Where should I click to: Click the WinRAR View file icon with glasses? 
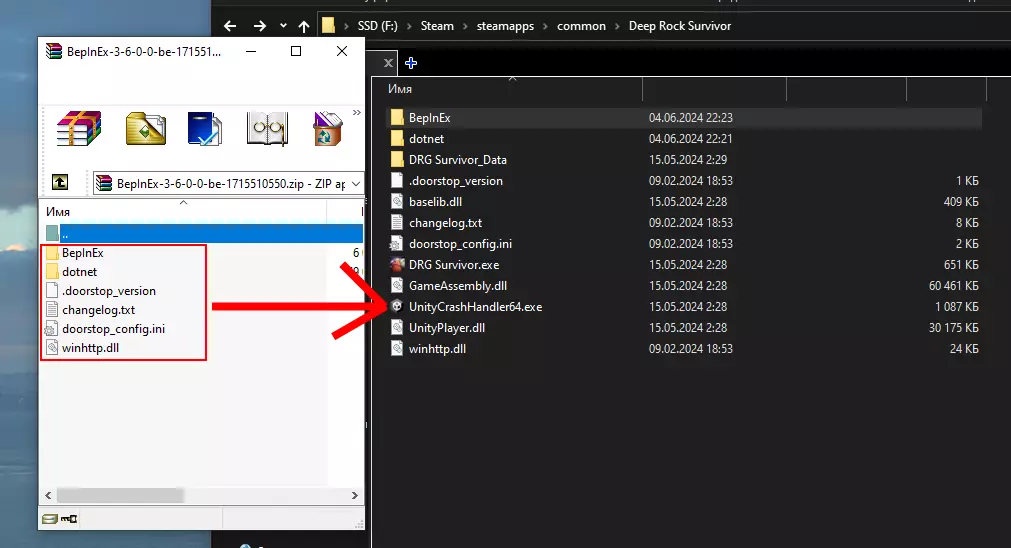coord(267,128)
